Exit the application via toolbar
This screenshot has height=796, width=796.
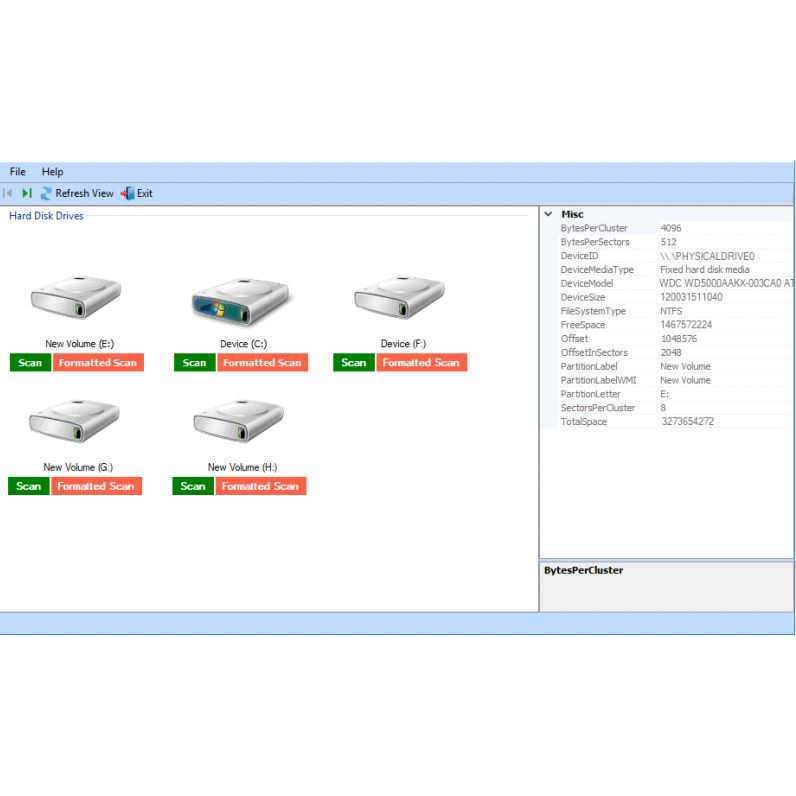[137, 193]
